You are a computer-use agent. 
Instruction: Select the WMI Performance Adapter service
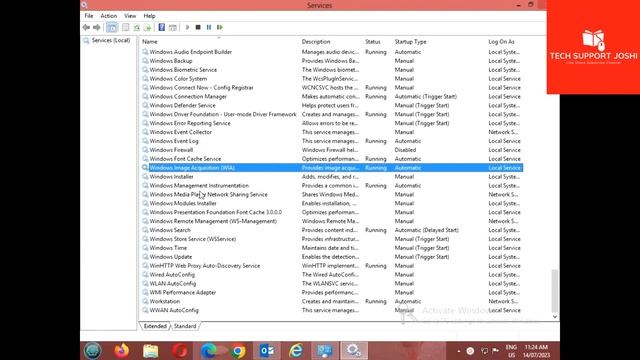coord(182,293)
